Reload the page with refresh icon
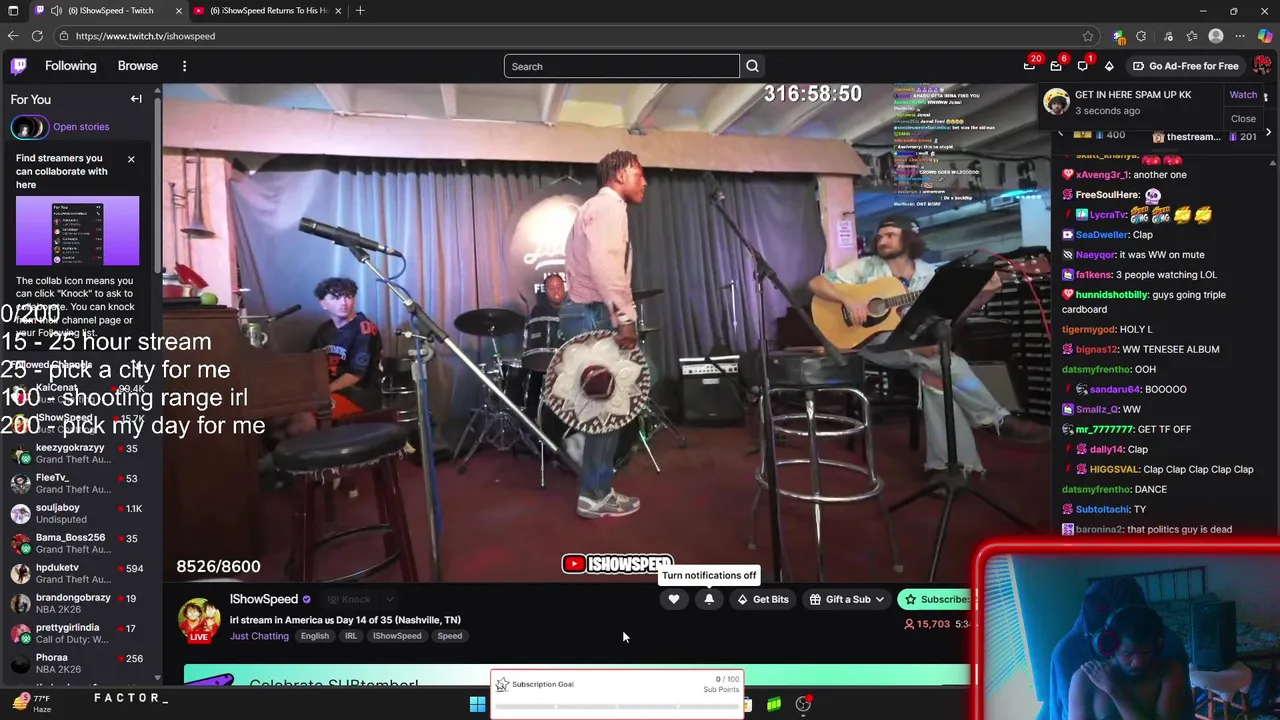The height and width of the screenshot is (720, 1280). [37, 36]
